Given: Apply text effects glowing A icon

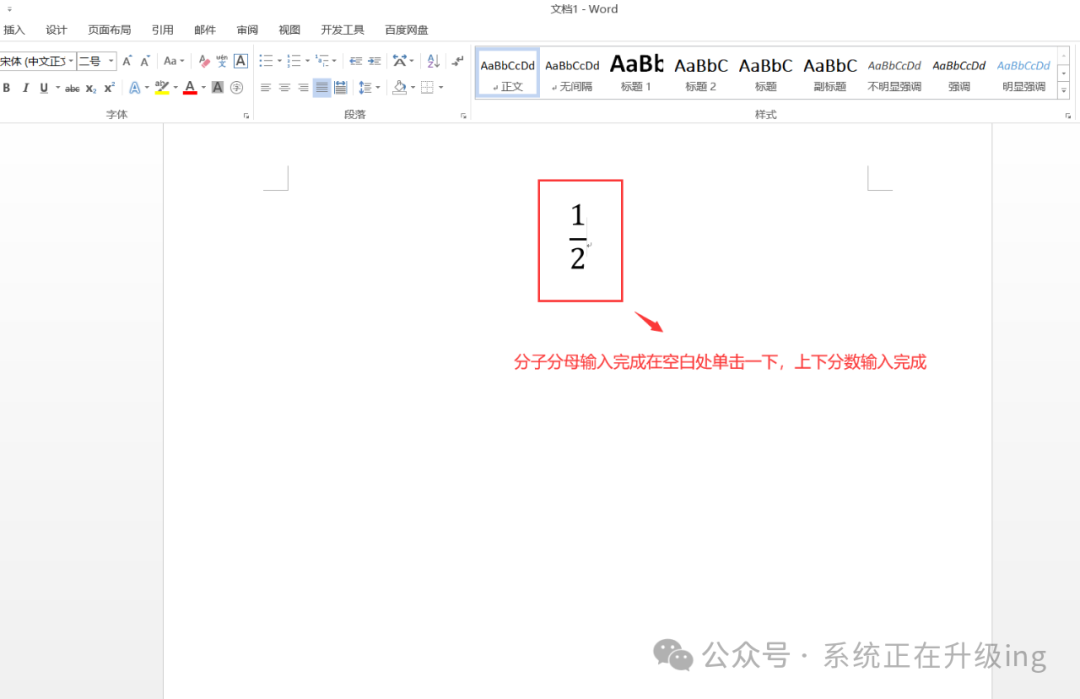Looking at the screenshot, I should click(x=134, y=87).
